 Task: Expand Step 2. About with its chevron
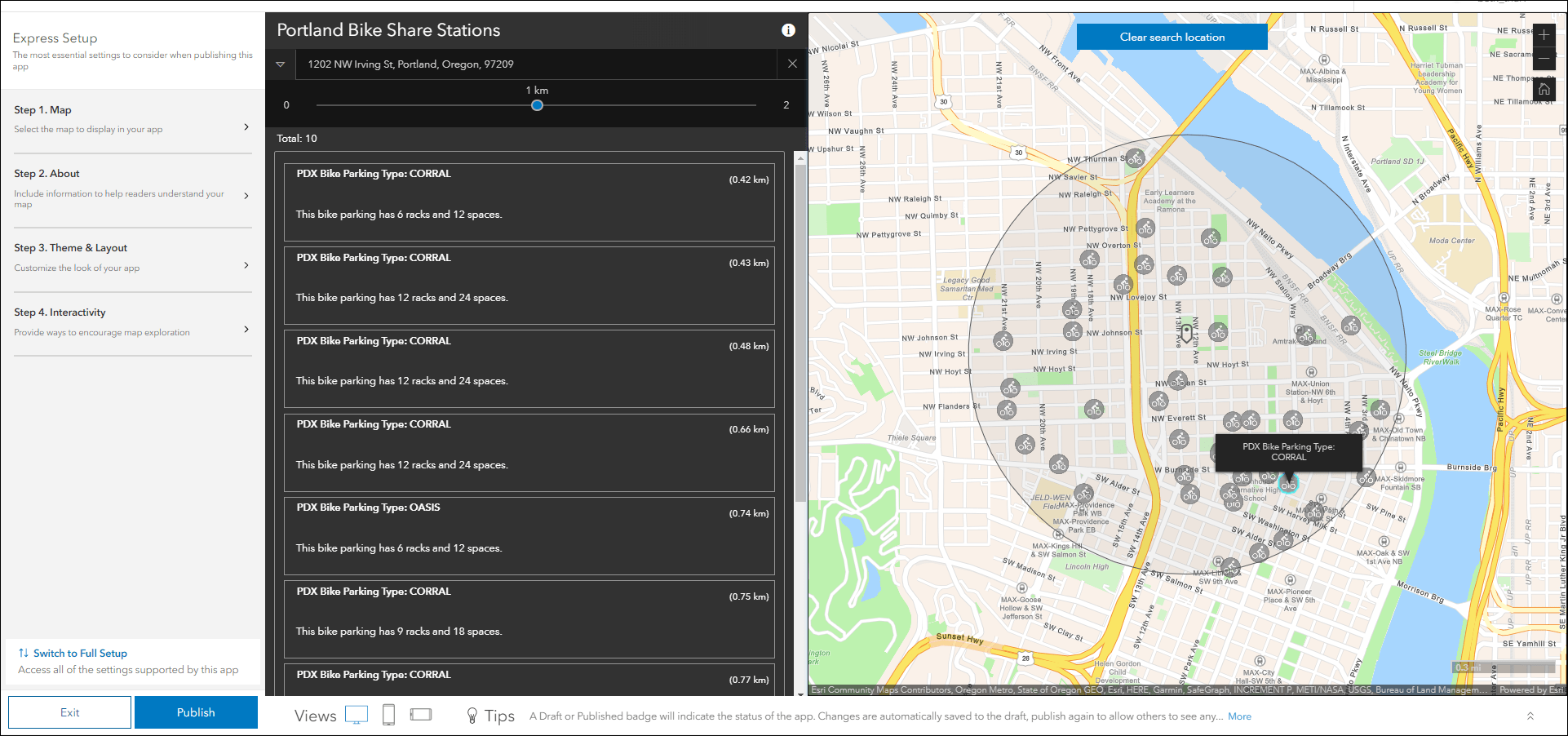click(x=246, y=195)
